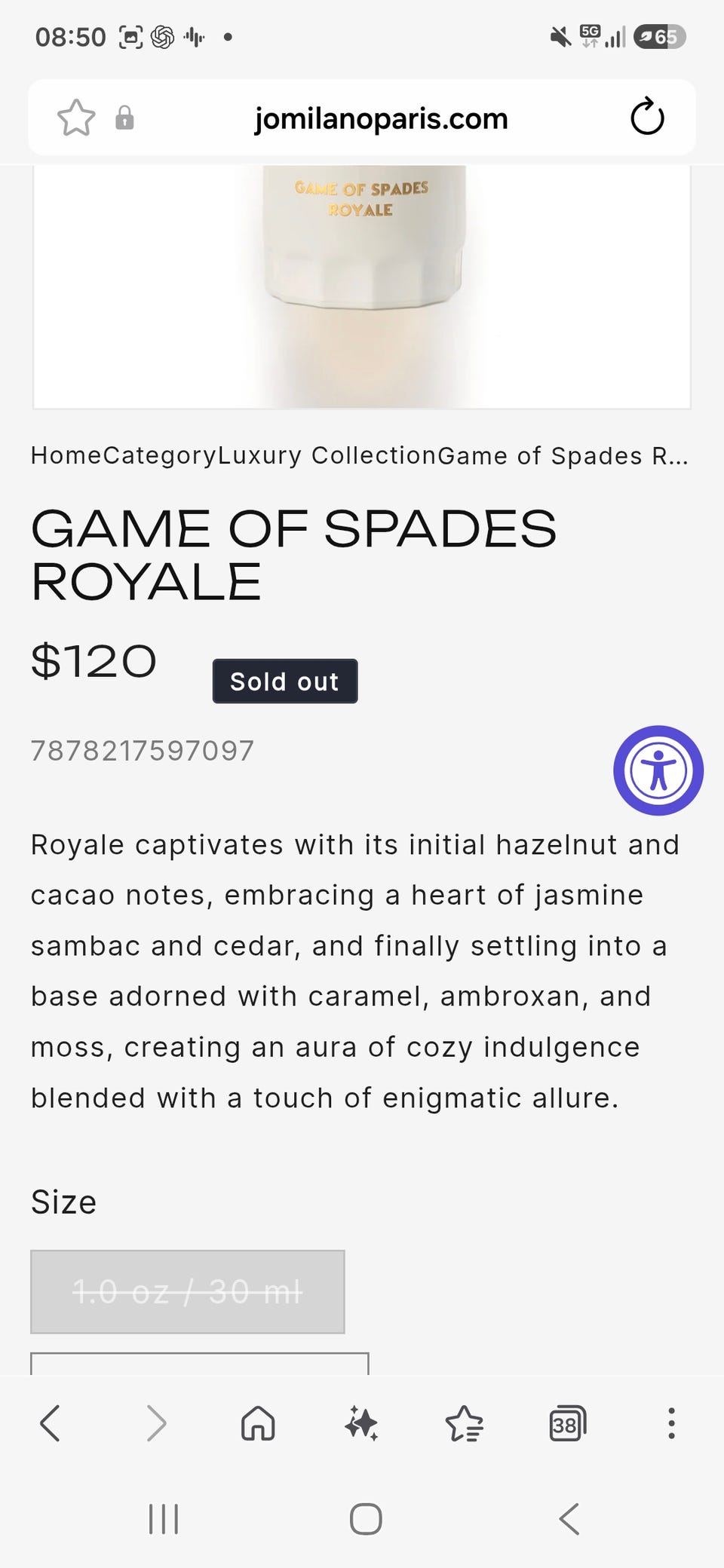
Task: Go to Luxury Collection breadcrumb
Action: pyautogui.click(x=327, y=455)
